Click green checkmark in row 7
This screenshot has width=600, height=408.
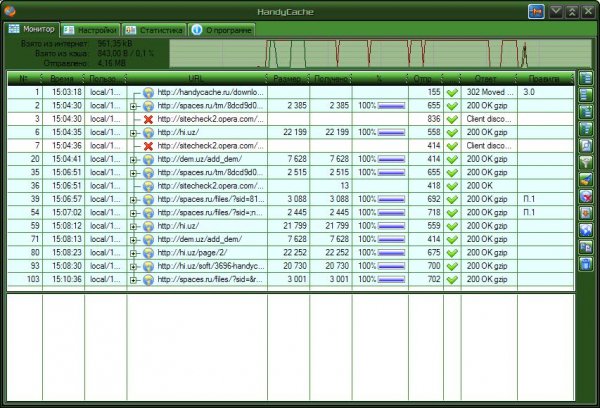(452, 146)
